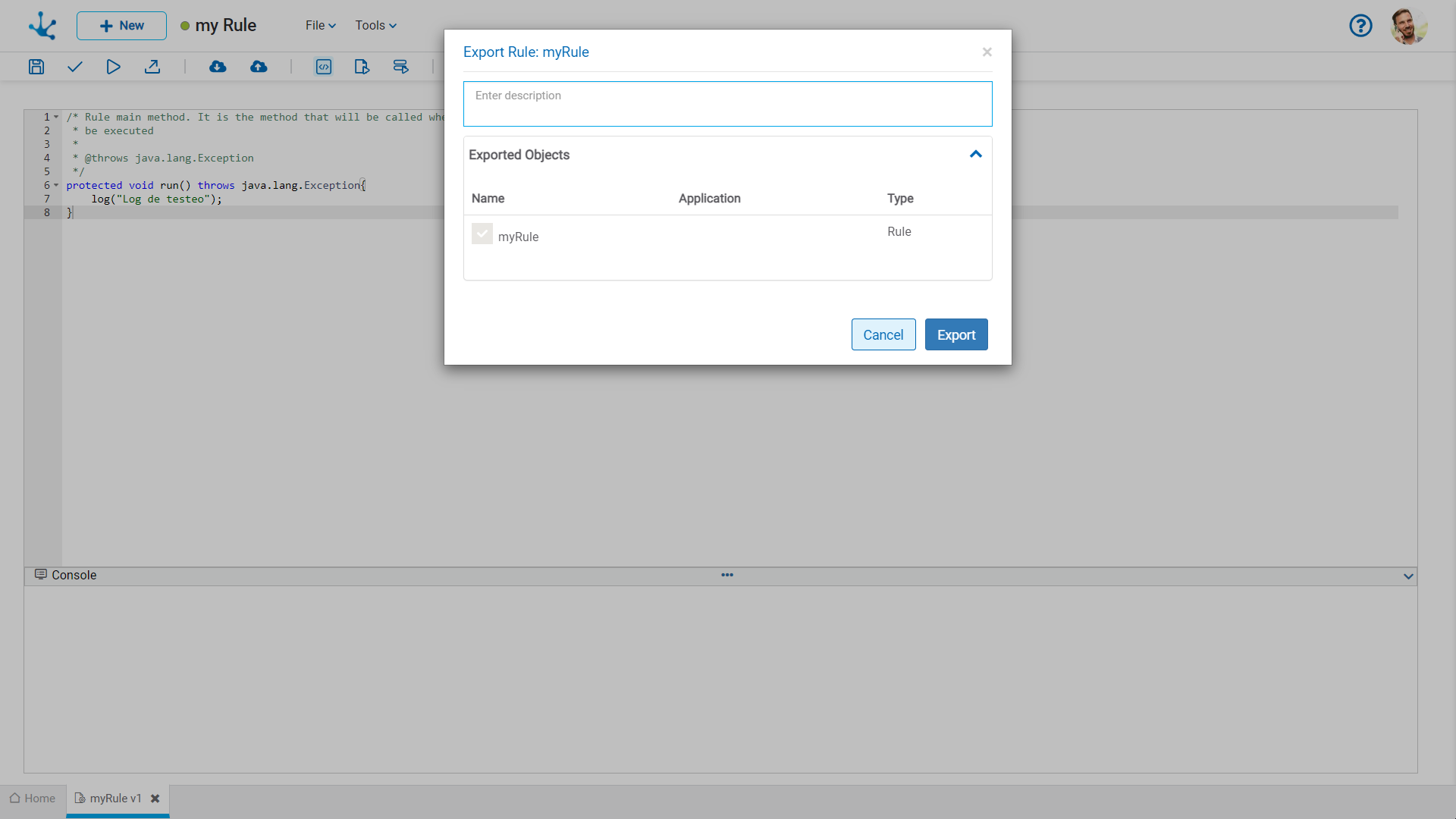Viewport: 1456px width, 819px height.
Task: Click the Cancel button
Action: pyautogui.click(x=883, y=334)
